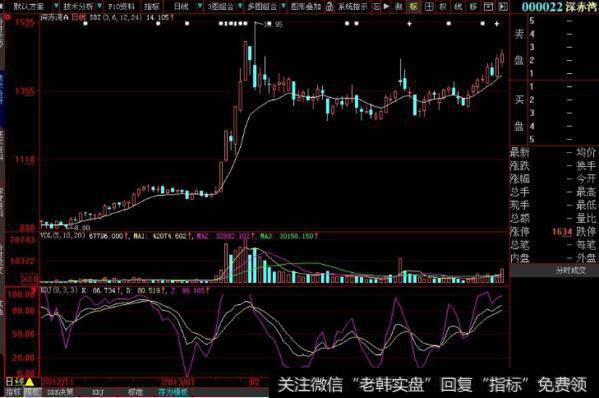This screenshot has width=599, height=398.
Task: Switch to the 123决策 bottom tab
Action: tap(59, 392)
